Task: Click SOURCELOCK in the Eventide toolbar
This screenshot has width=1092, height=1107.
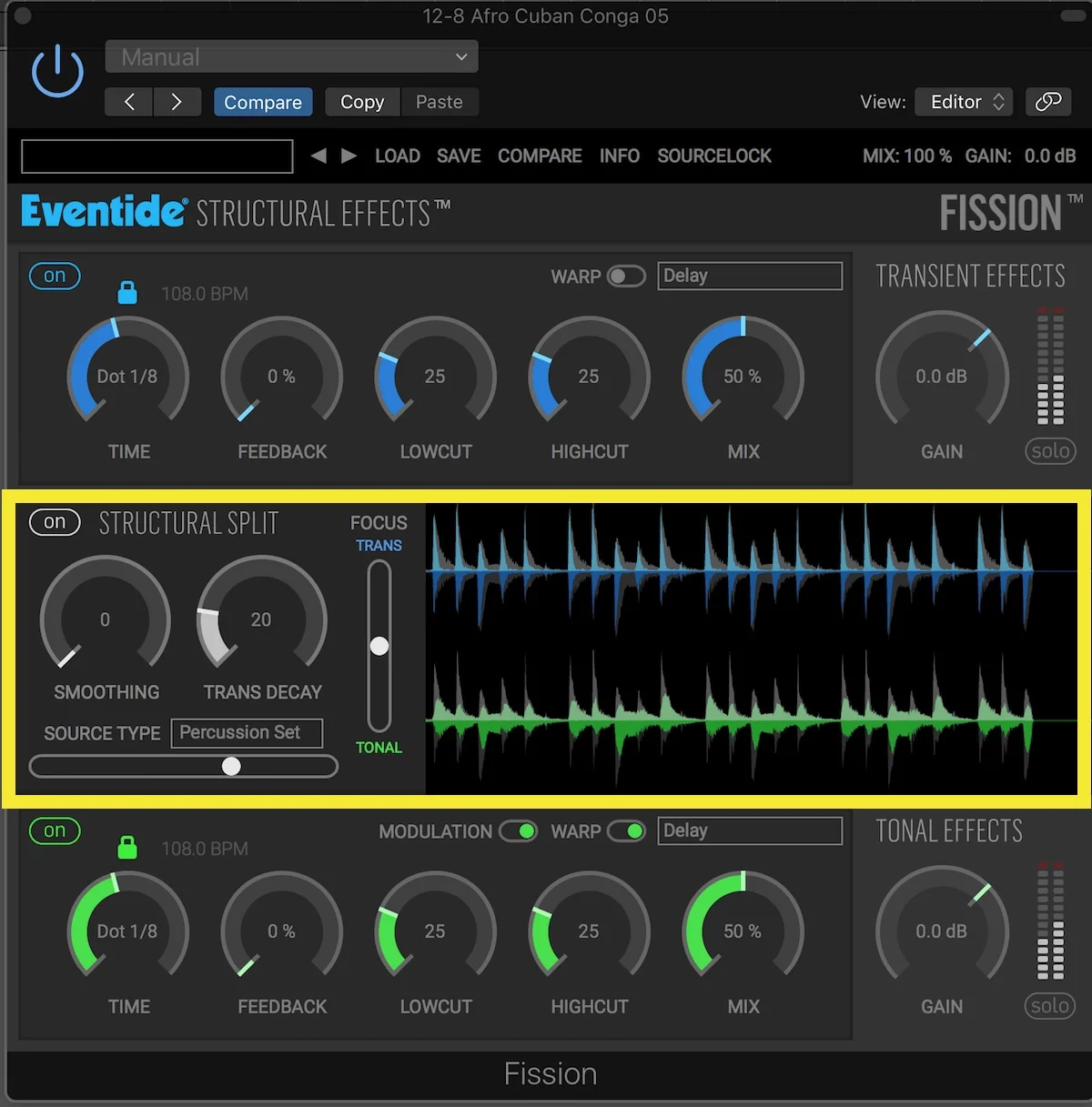Action: coord(714,156)
